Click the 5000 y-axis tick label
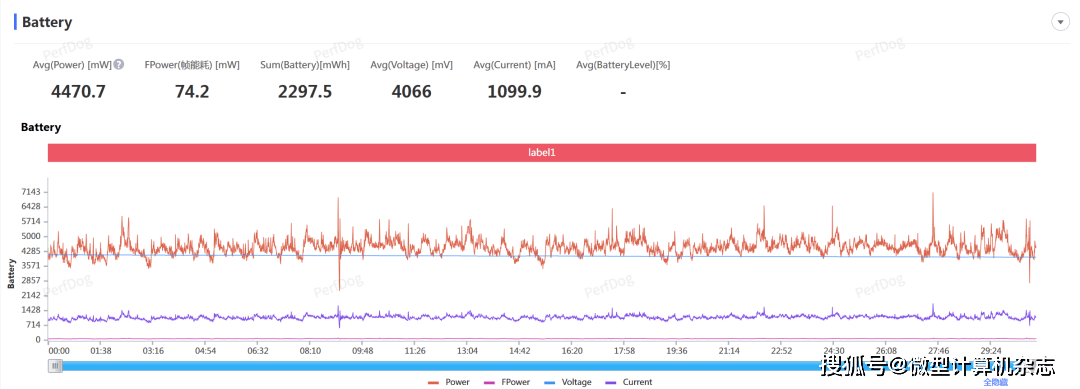This screenshot has width=1080, height=389. pyautogui.click(x=32, y=236)
